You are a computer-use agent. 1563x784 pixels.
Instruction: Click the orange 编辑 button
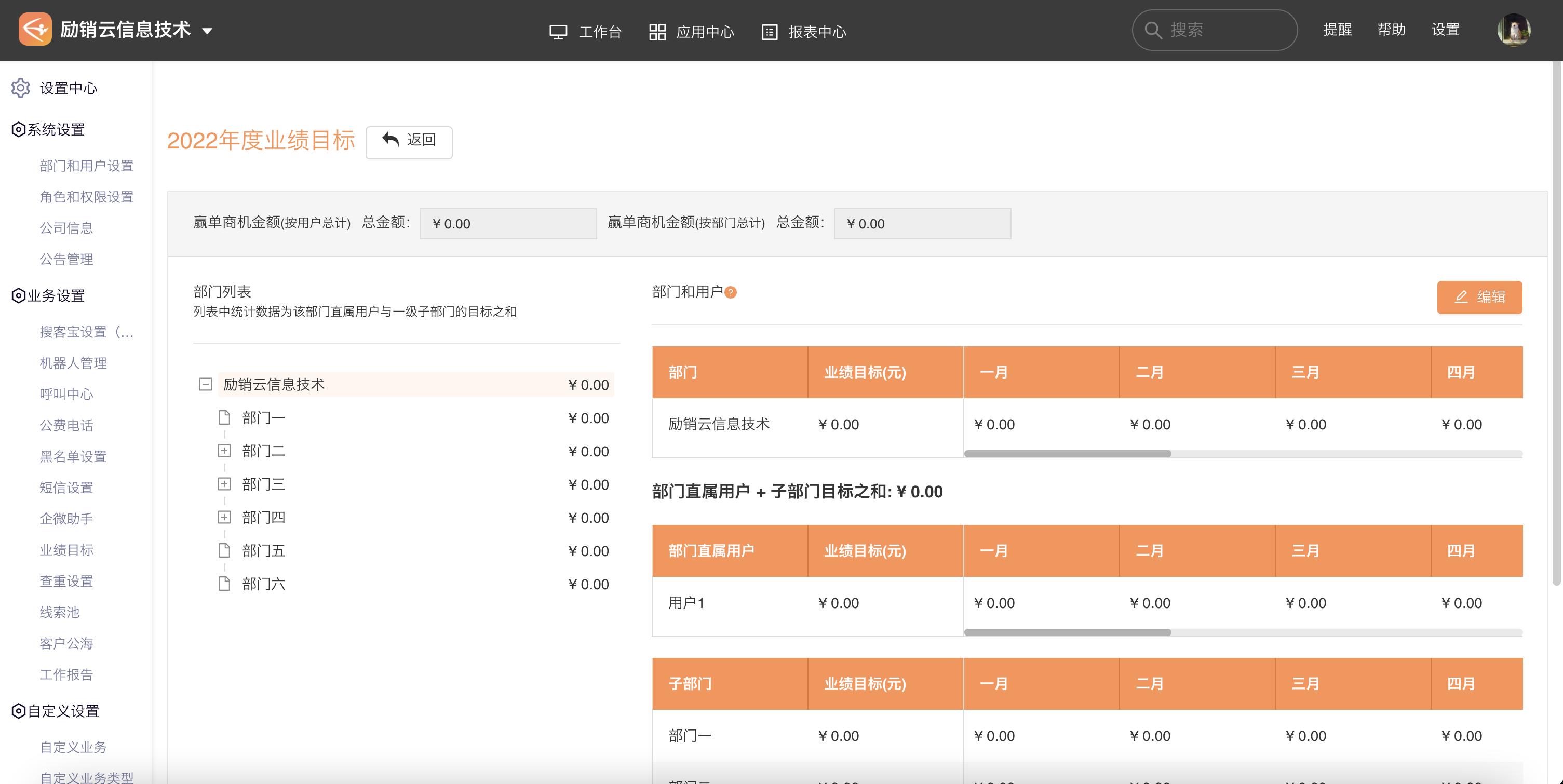1479,297
